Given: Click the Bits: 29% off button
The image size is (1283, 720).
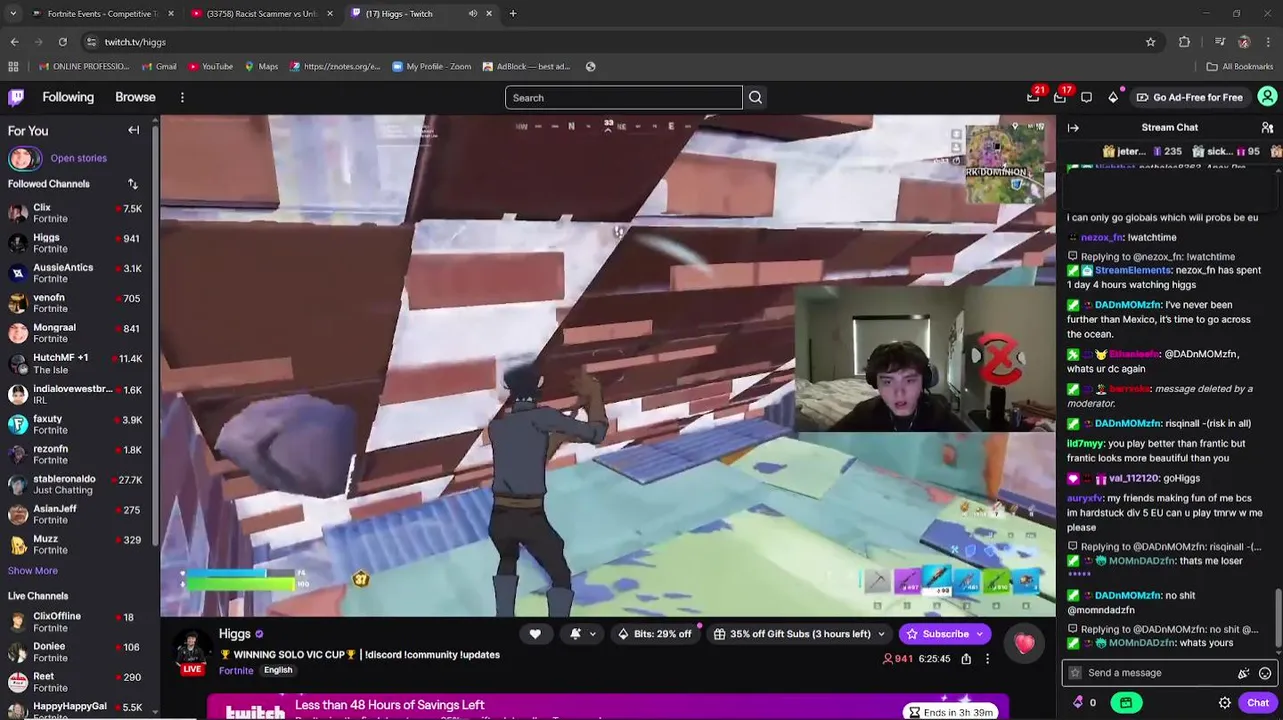Looking at the screenshot, I should tap(654, 634).
